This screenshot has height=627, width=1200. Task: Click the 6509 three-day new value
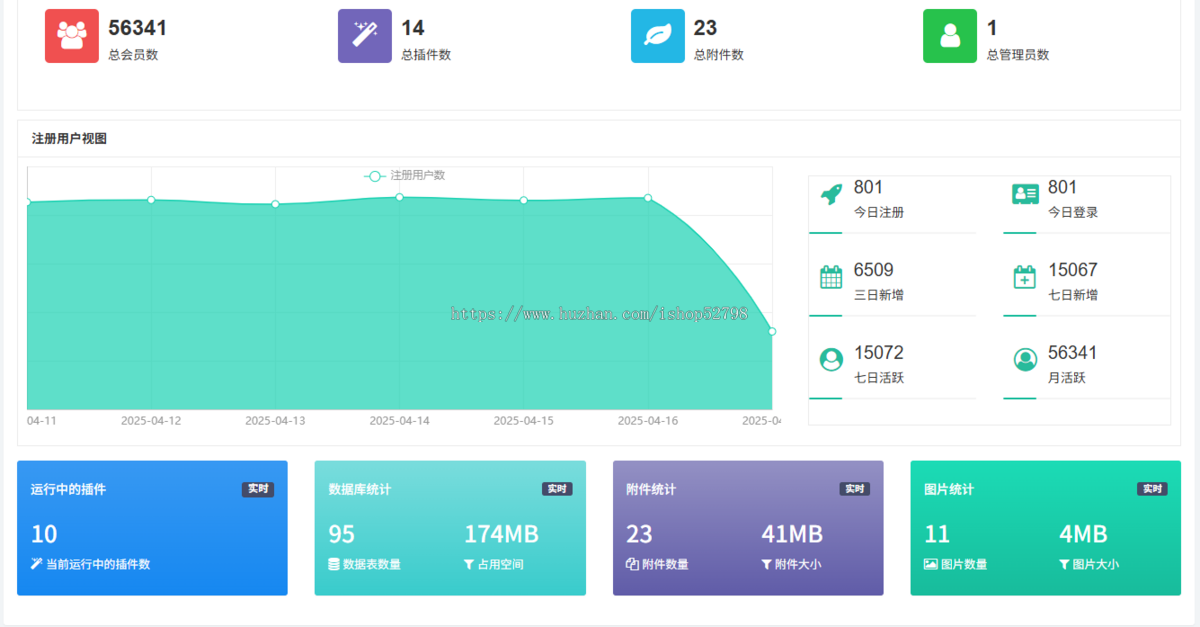pos(874,270)
